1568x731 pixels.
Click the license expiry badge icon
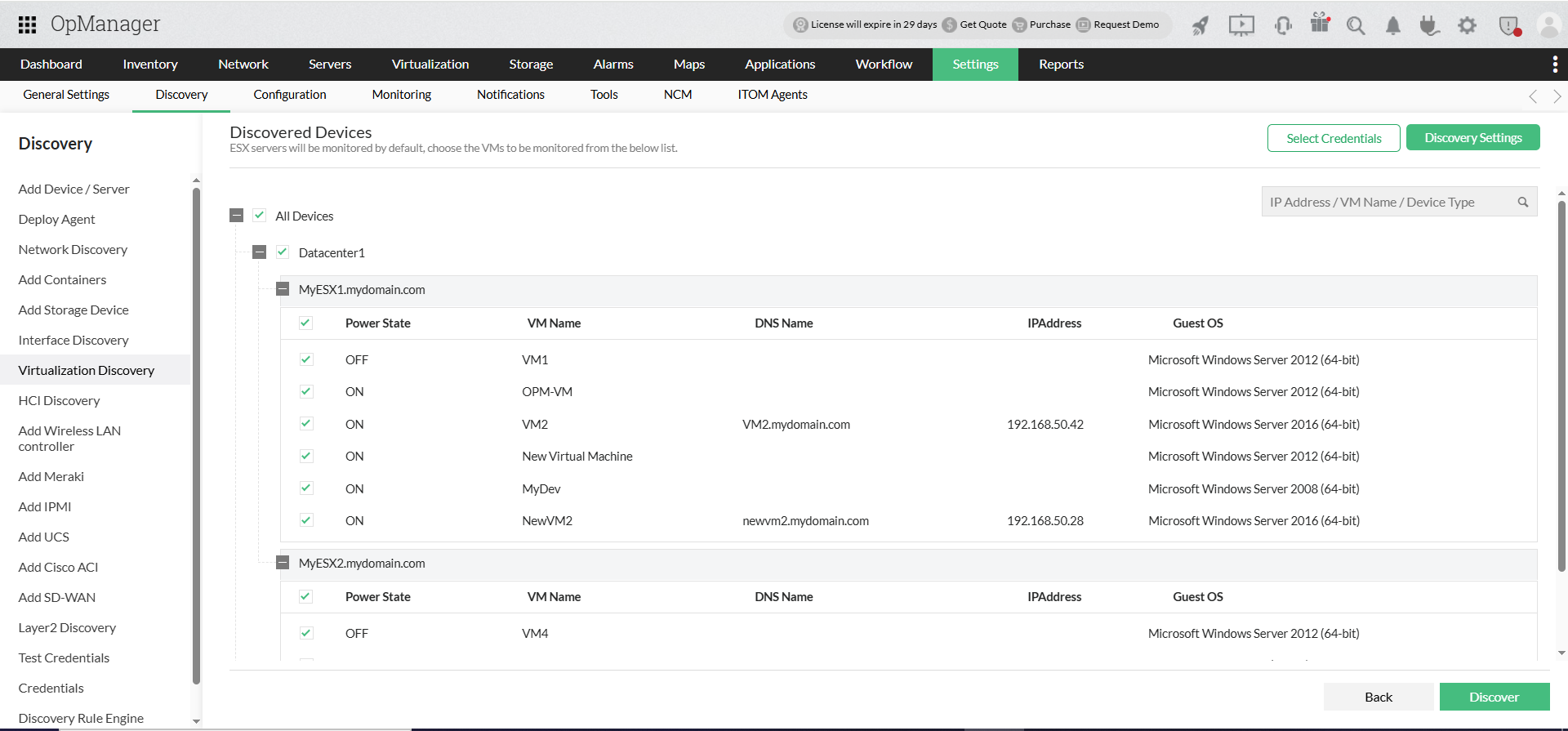801,25
